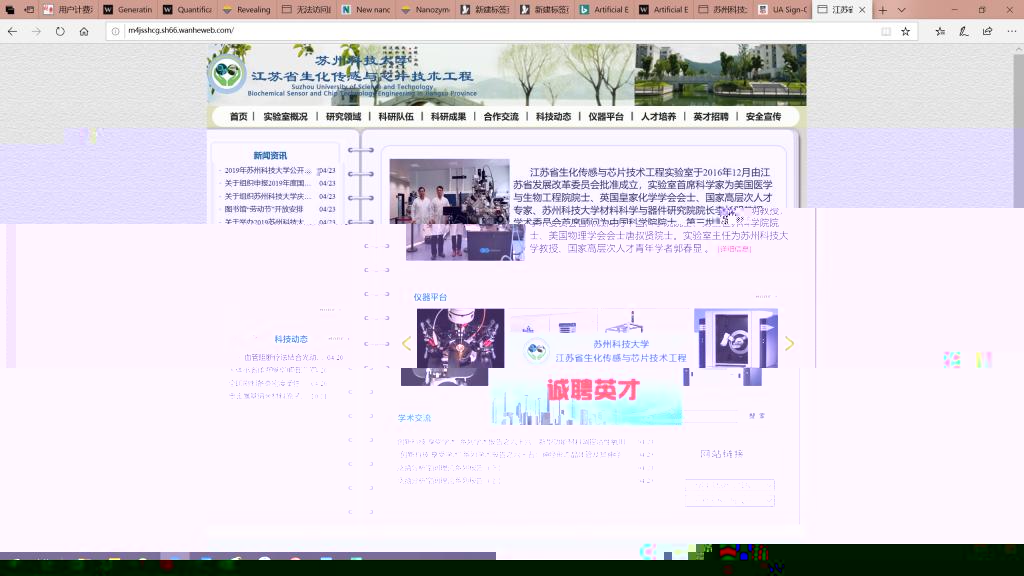Image resolution: width=1024 pixels, height=576 pixels.
Task: Refresh the current web page
Action: pos(60,31)
